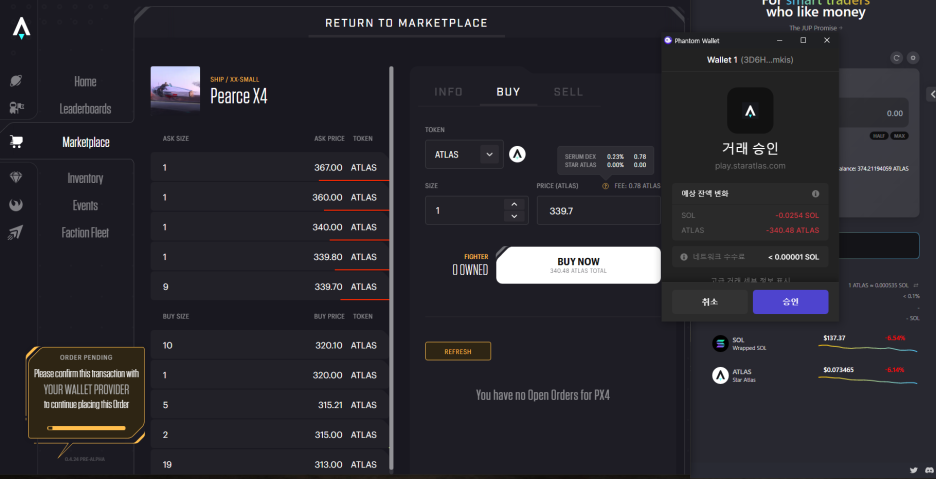Increase size with the up stepper arrow

[x=514, y=204]
